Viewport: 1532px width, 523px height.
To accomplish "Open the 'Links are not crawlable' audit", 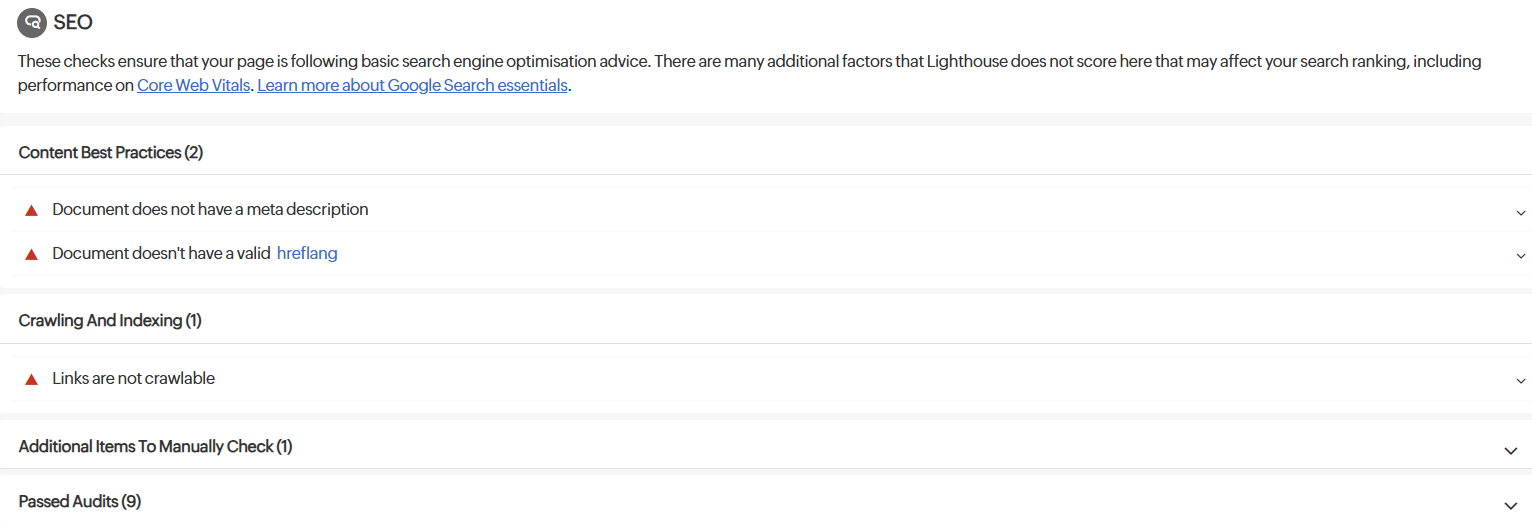I will click(133, 379).
